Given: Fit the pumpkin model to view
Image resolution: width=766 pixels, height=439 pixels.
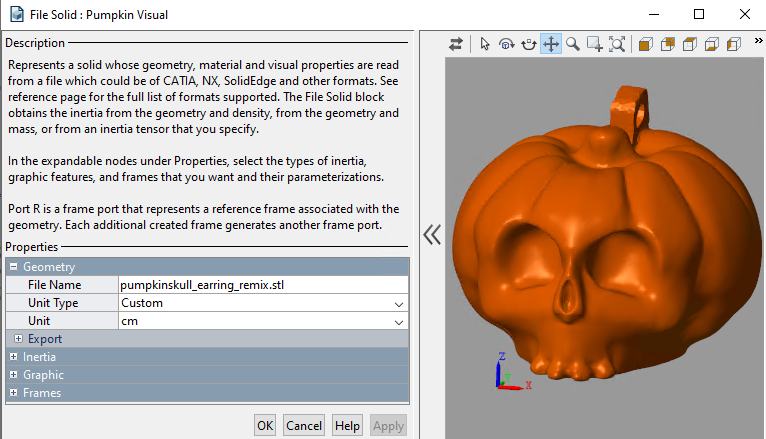Looking at the screenshot, I should (617, 44).
